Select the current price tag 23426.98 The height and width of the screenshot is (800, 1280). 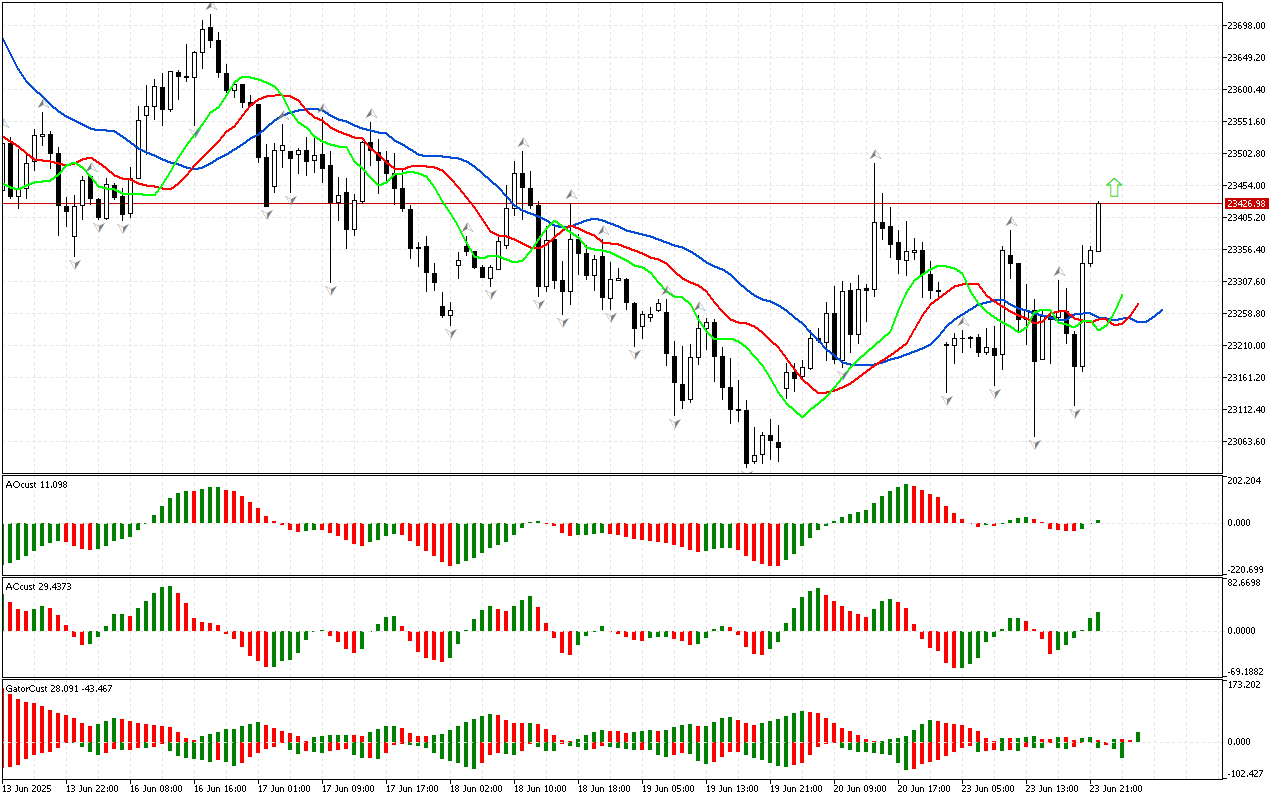click(1251, 203)
